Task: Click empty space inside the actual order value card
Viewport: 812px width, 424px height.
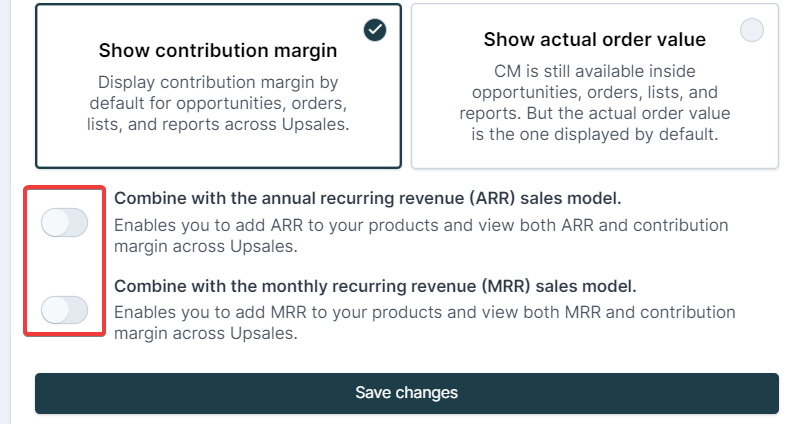Action: click(x=594, y=158)
